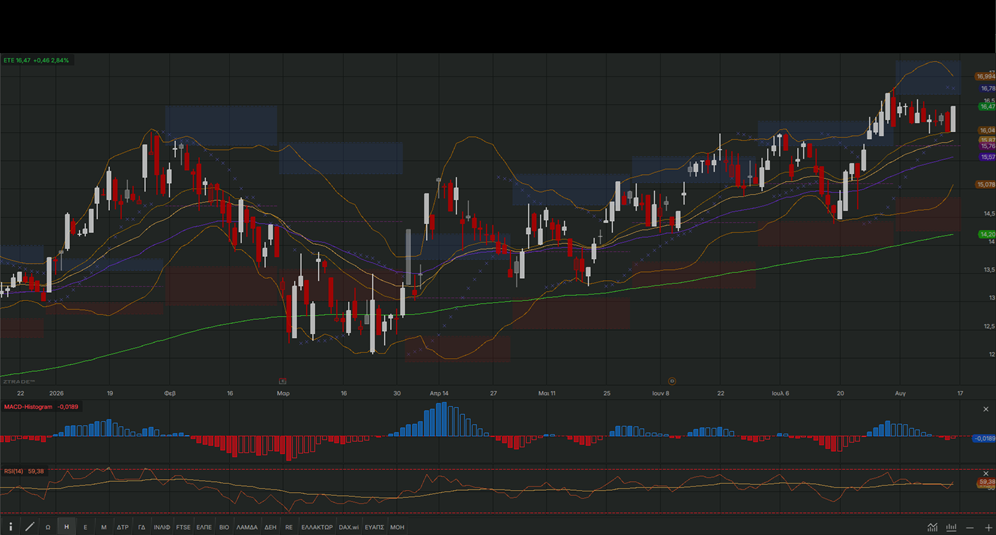Load the ΛΑΜΔΑ symbol shortcut
The width and height of the screenshot is (996, 535).
[247, 527]
